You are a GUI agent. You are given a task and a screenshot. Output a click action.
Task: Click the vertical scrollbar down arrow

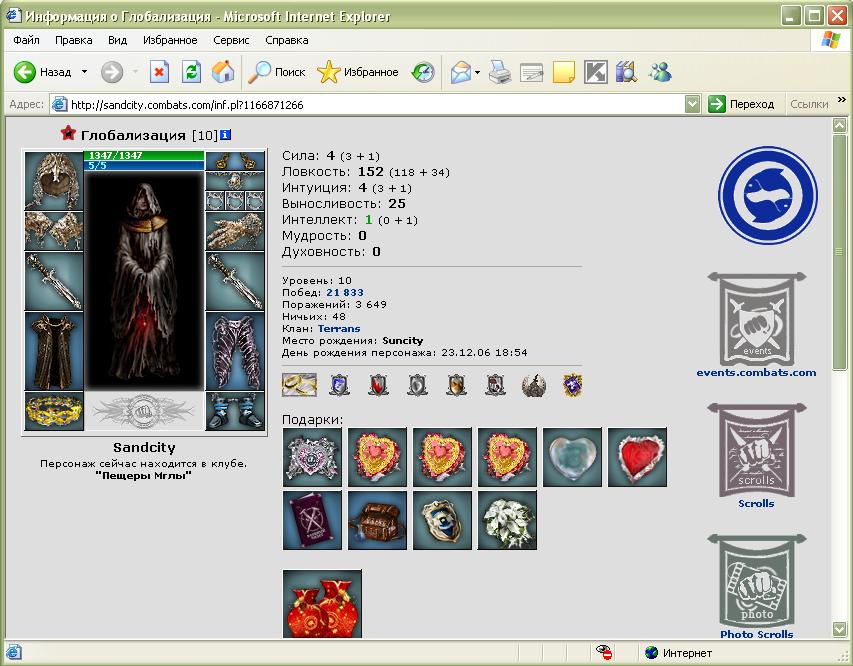839,629
